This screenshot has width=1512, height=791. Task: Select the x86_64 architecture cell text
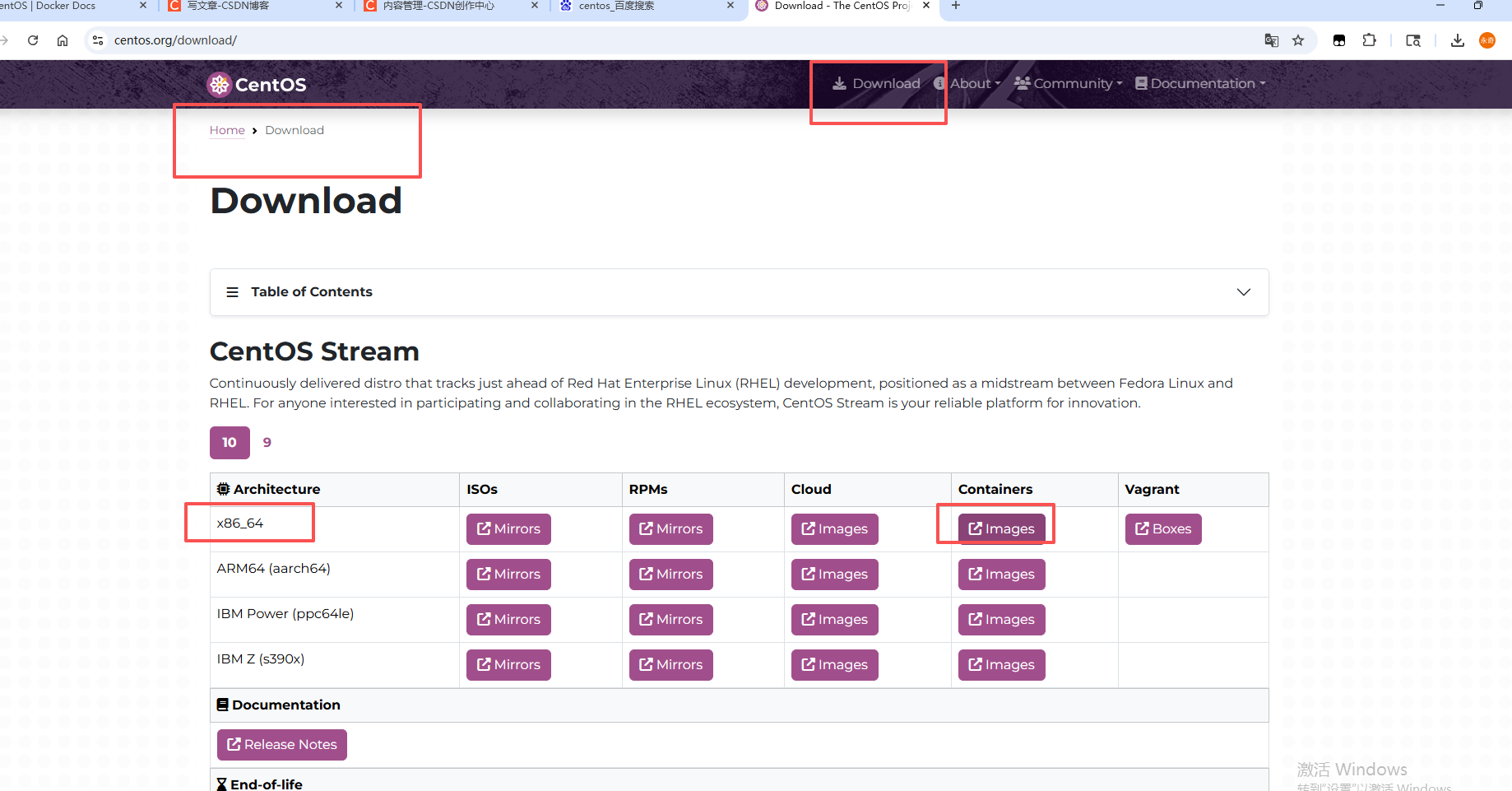(240, 523)
